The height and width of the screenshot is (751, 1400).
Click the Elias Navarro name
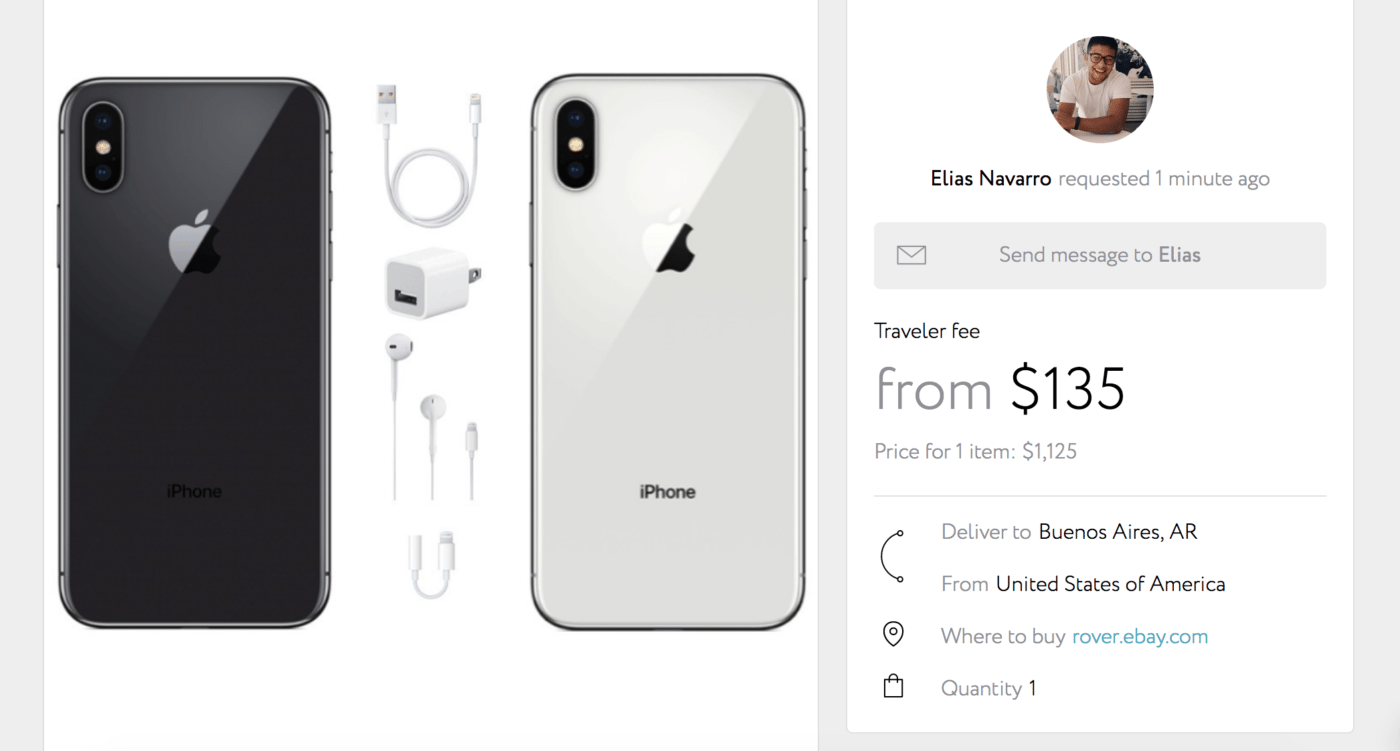[991, 179]
